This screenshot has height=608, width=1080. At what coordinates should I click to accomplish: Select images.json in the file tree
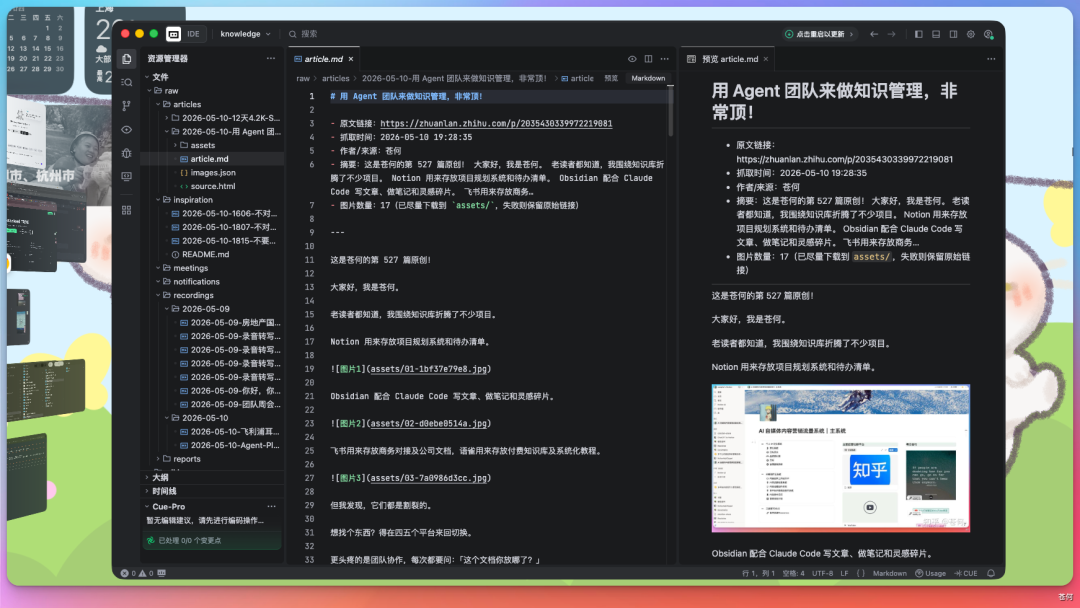[x=213, y=173]
